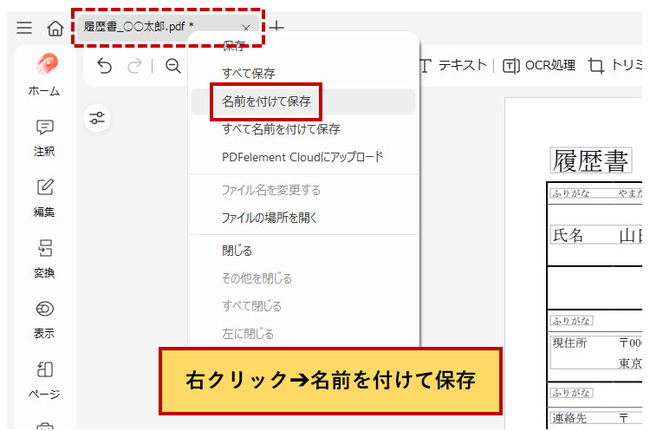The height and width of the screenshot is (431, 650).
Task: Choose PDFelement Cloudにアップロード
Action: 303,157
